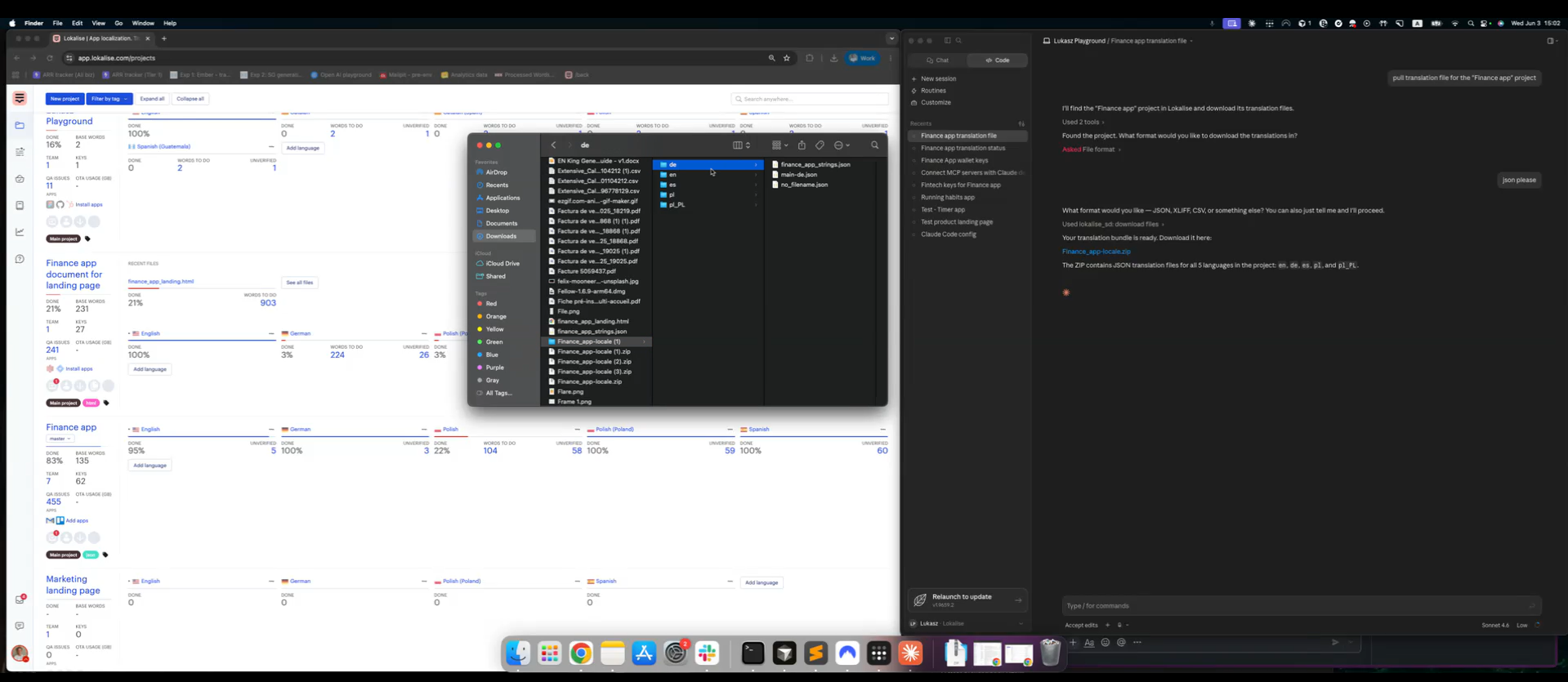Open the master branch dropdown
This screenshot has height=682, width=1568.
coord(60,439)
